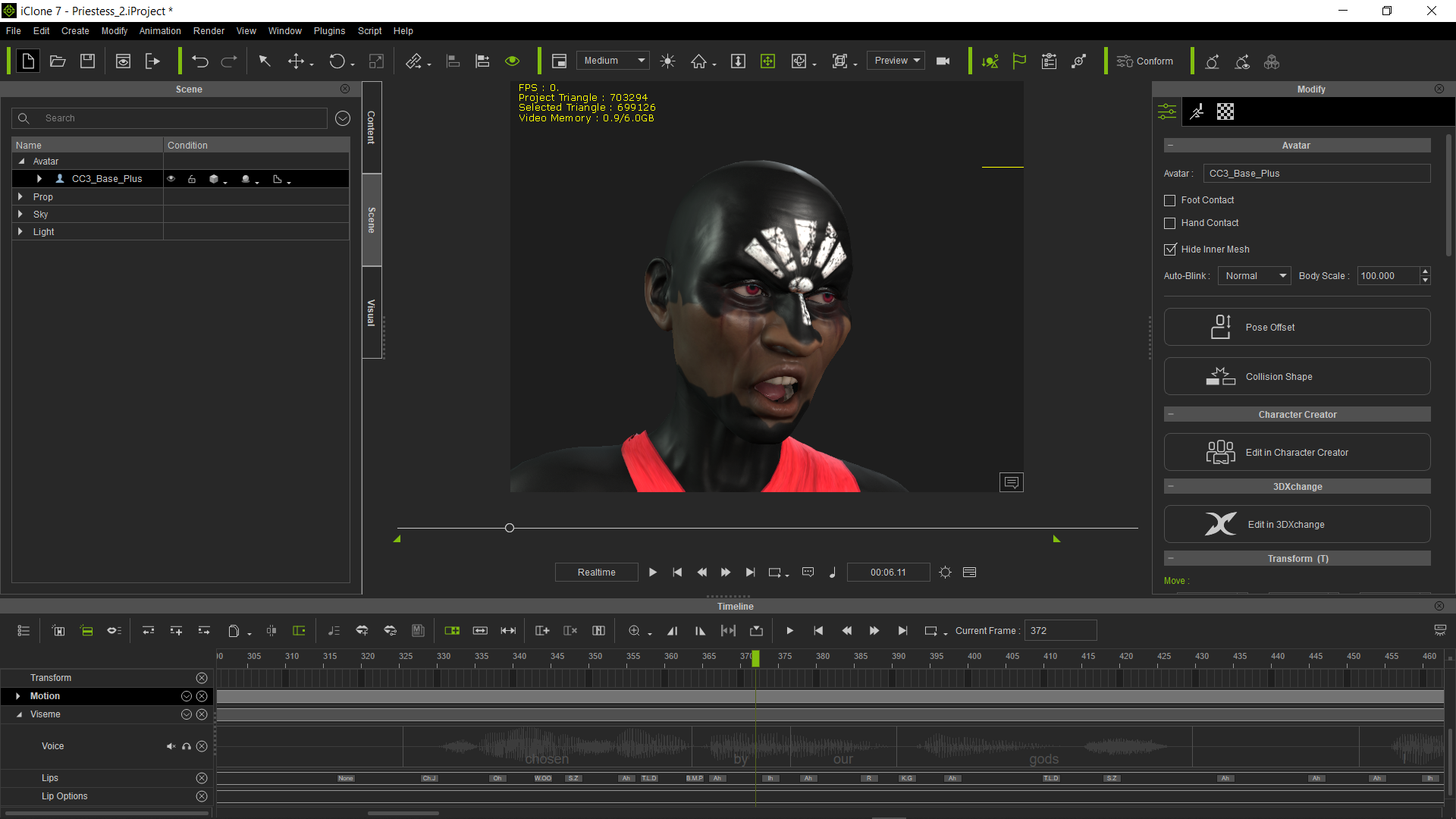Viewport: 1456px width, 819px height.
Task: Click the camera record icon
Action: (x=943, y=61)
